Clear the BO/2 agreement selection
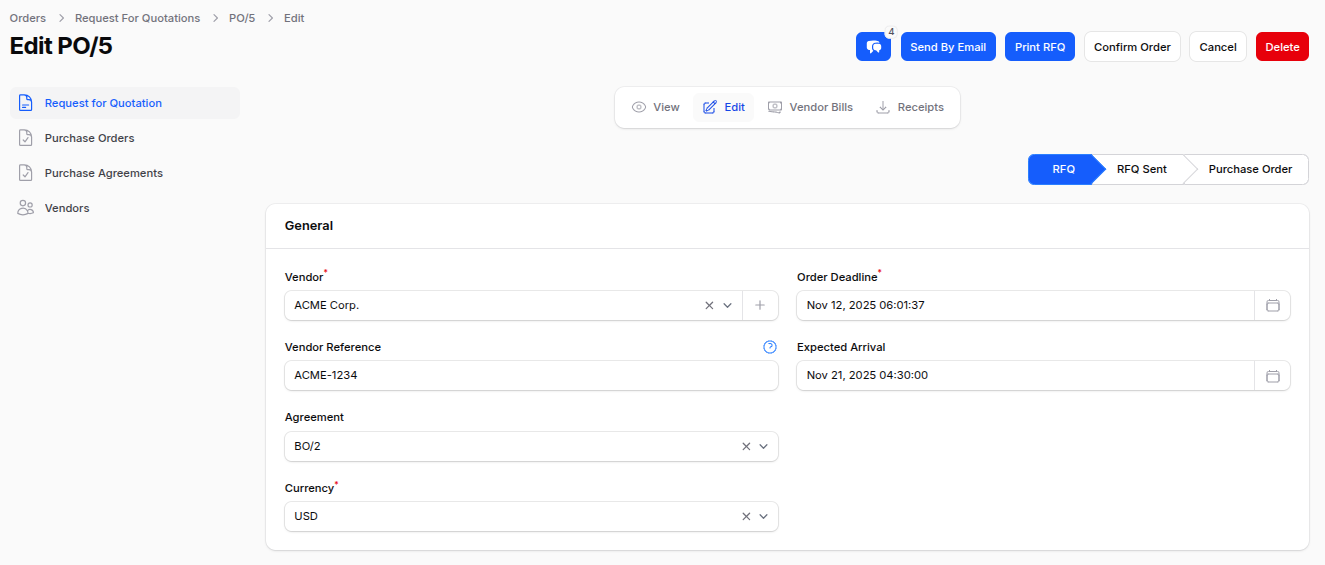Image resolution: width=1325 pixels, height=565 pixels. point(746,446)
